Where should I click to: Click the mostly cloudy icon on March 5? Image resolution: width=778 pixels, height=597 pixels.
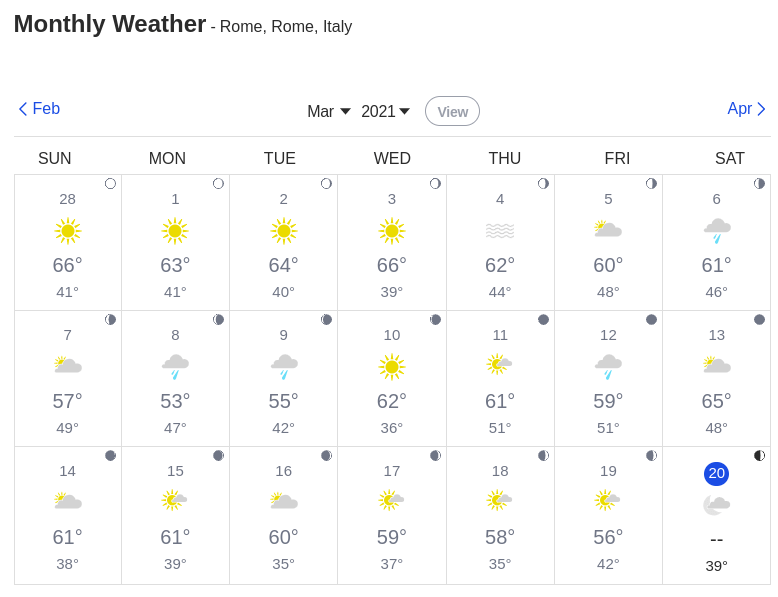click(x=608, y=229)
